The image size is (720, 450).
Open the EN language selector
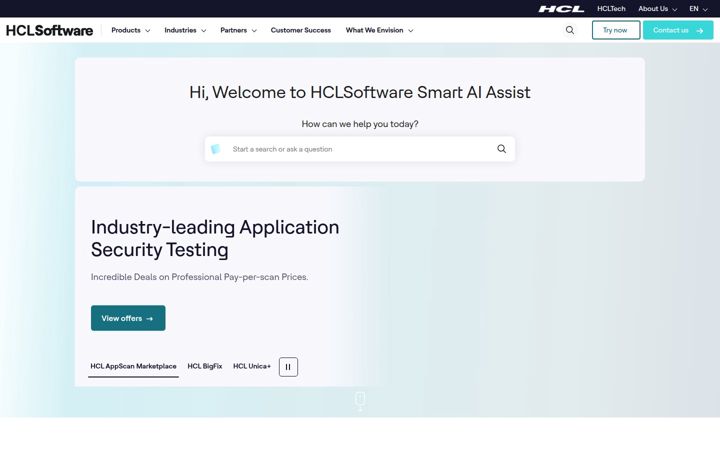click(x=698, y=9)
